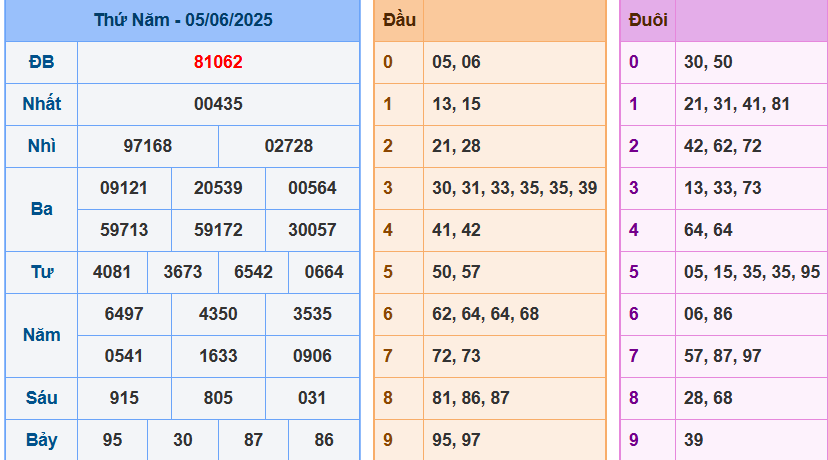Click fourth prize number 3673
The height and width of the screenshot is (460, 828).
[183, 272]
